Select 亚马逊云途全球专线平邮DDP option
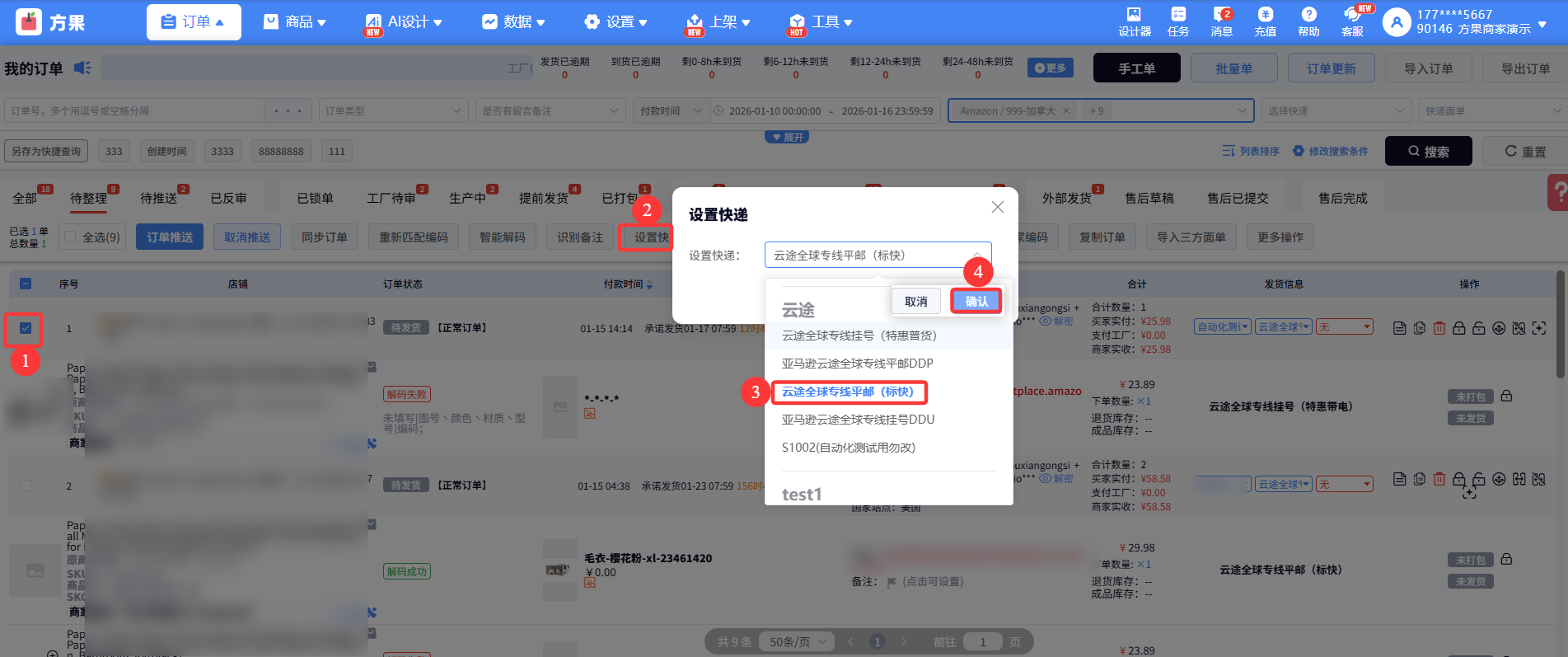 coord(857,364)
